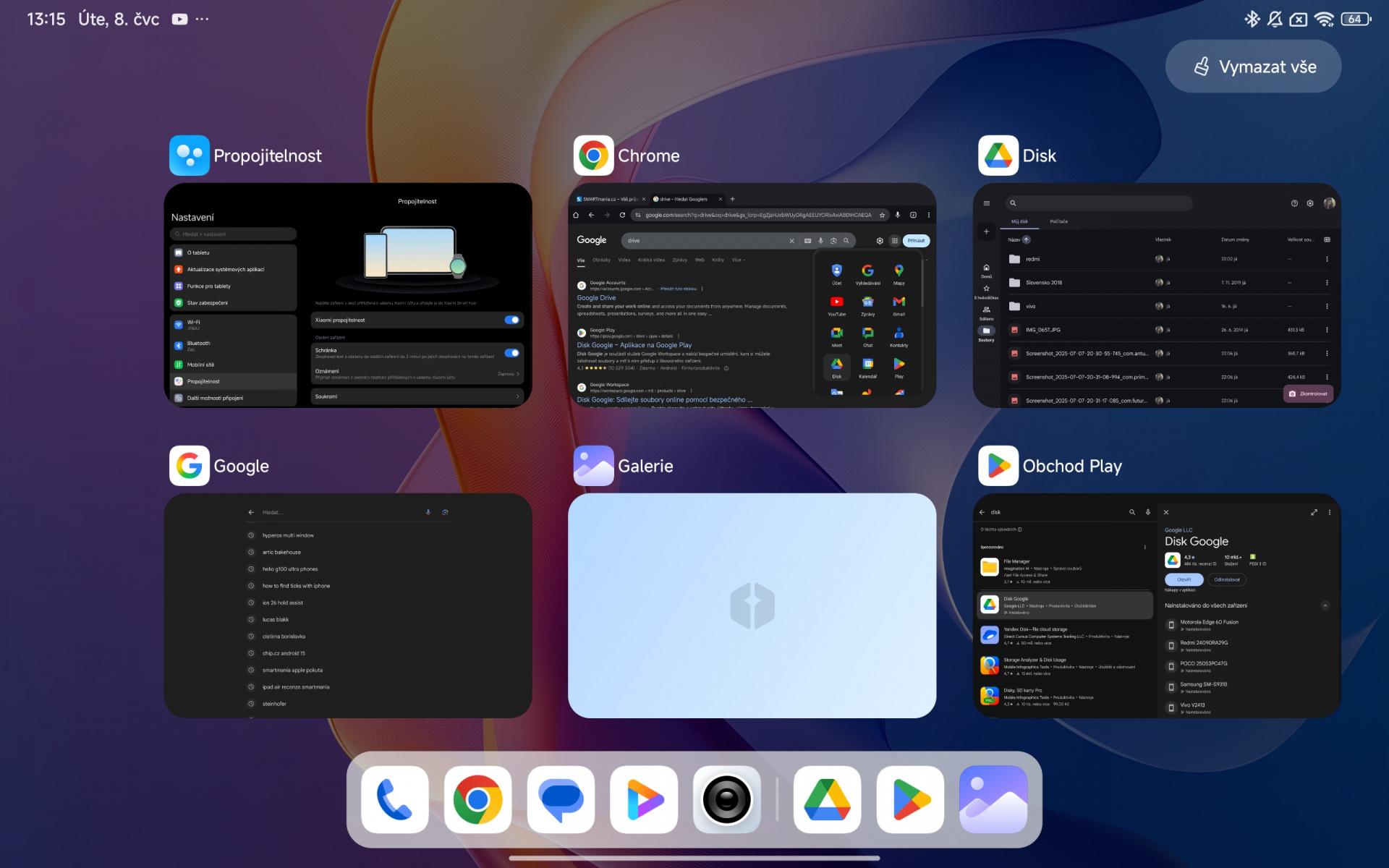Select Videa tab in Google results
Image resolution: width=1389 pixels, height=868 pixels.
pyautogui.click(x=624, y=260)
